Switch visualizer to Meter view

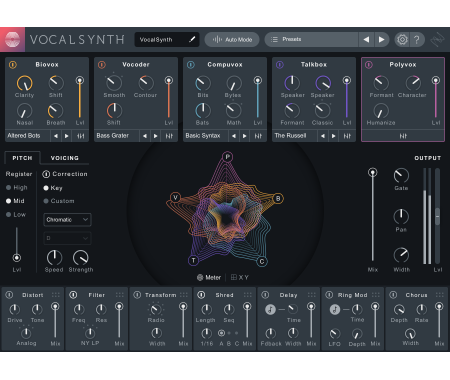[209, 277]
